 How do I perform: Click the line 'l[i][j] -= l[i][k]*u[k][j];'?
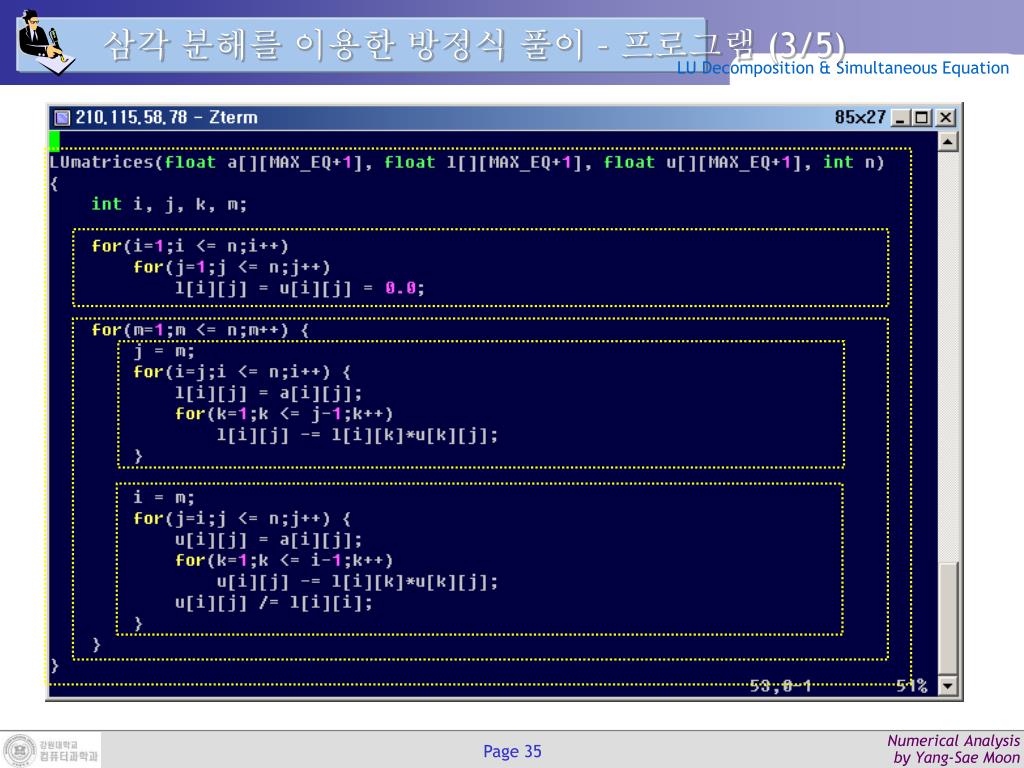(357, 435)
